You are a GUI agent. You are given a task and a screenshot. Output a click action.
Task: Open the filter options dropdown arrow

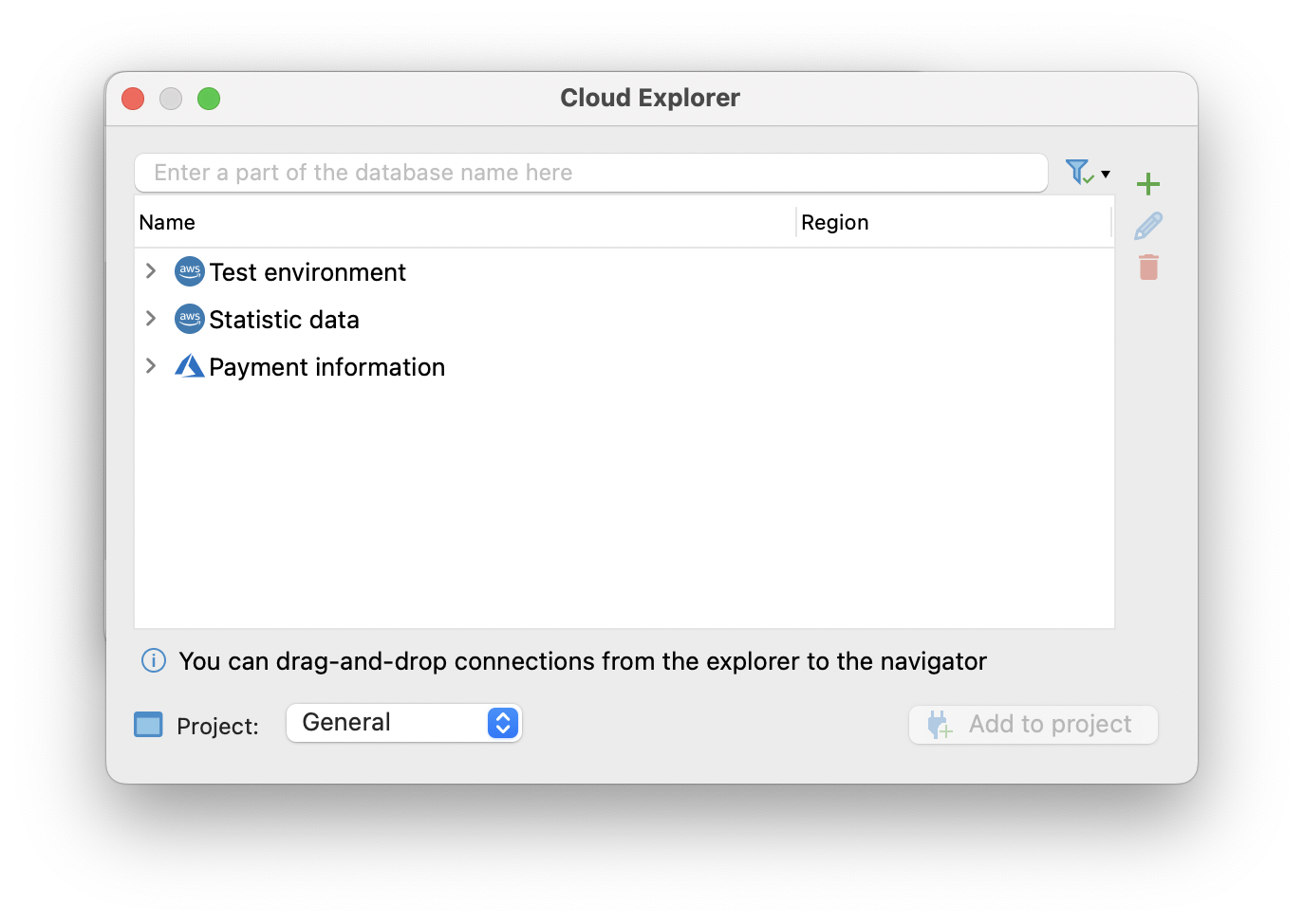(x=1106, y=174)
